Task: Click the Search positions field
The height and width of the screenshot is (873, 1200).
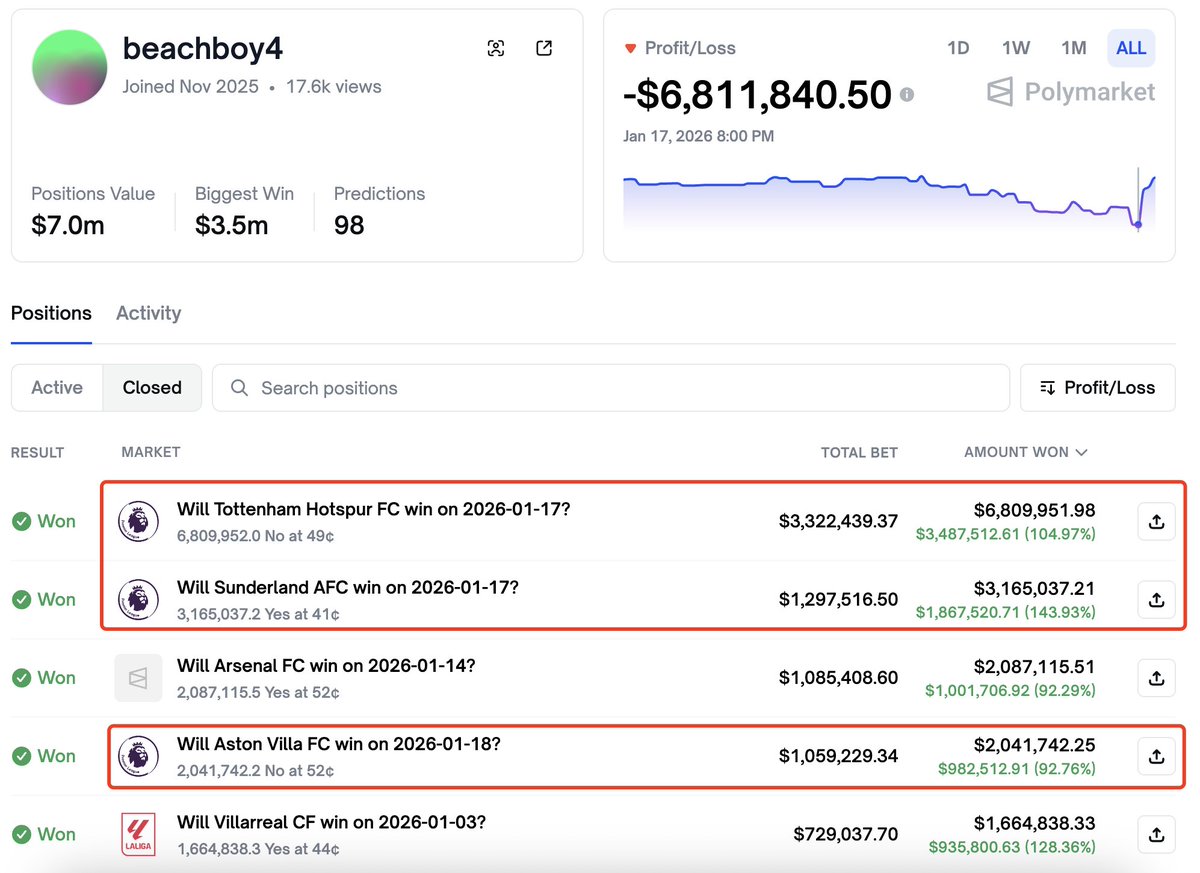Action: [x=610, y=388]
